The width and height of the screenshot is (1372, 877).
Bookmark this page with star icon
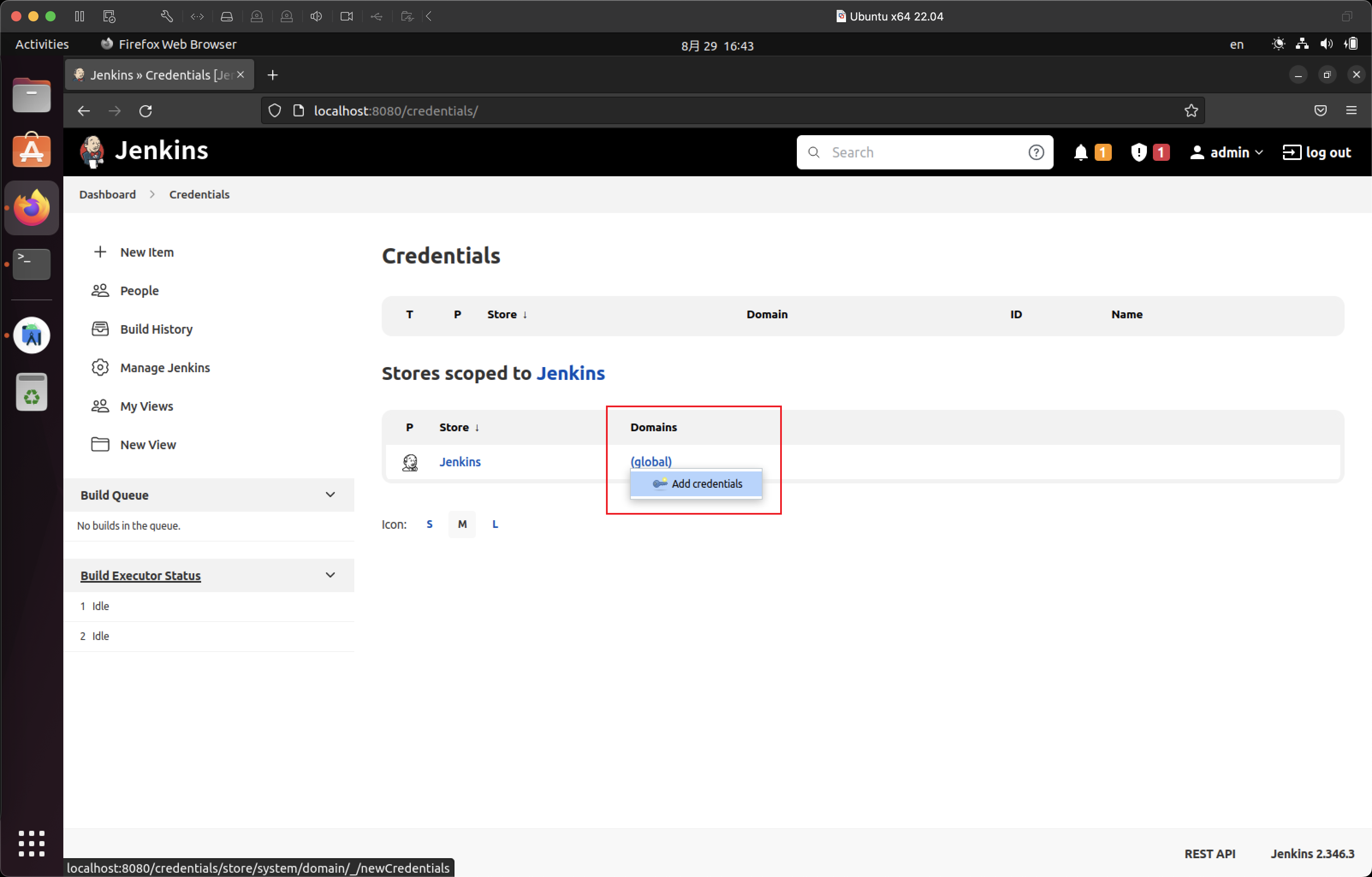pos(1191,110)
